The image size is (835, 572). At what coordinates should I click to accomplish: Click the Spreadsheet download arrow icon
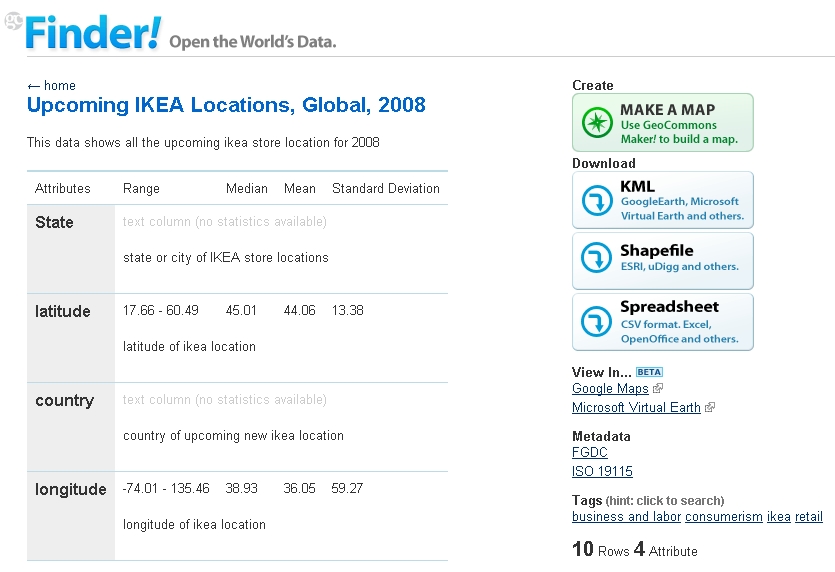[596, 321]
